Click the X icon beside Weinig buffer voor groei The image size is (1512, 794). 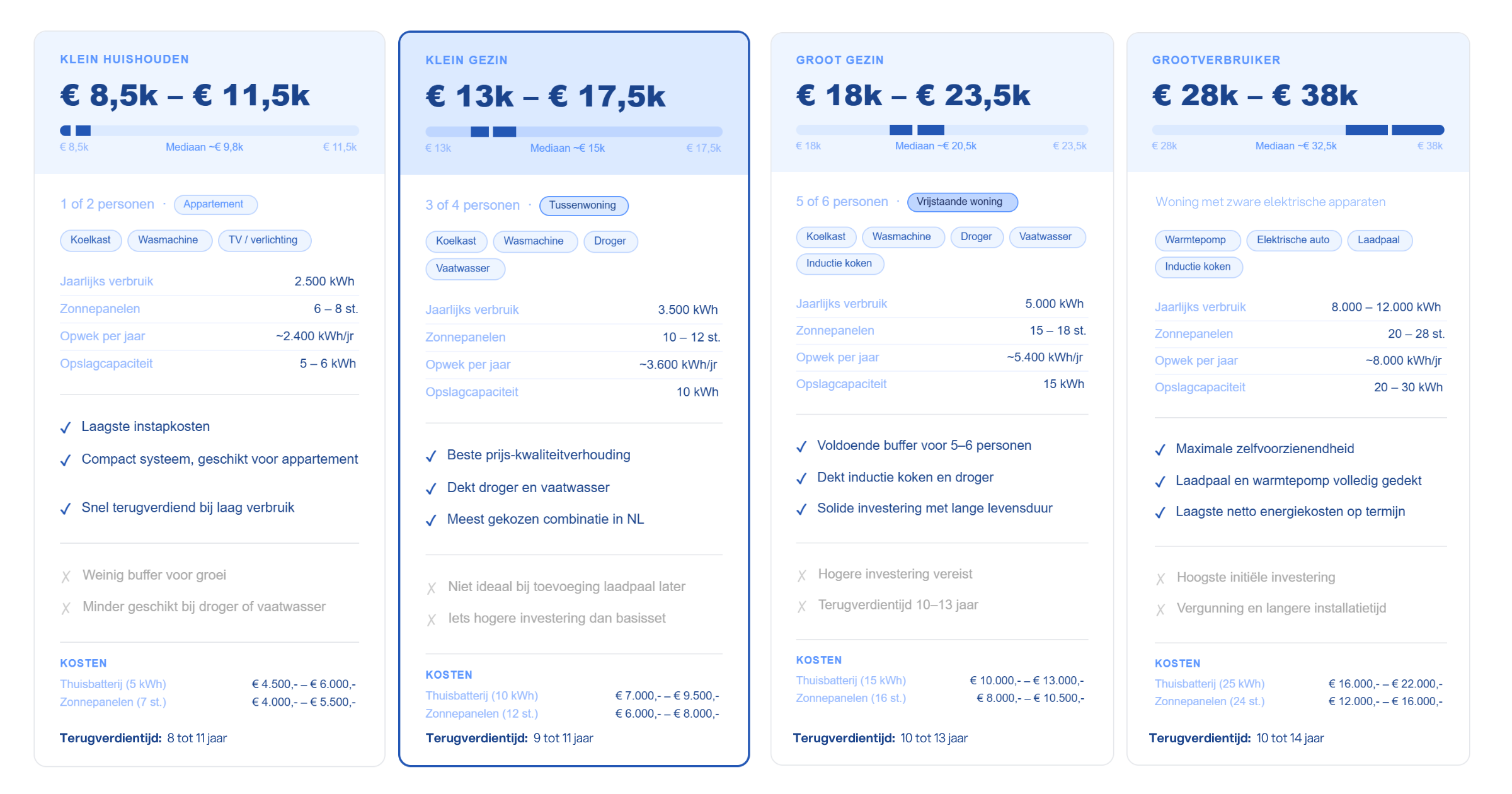66,577
